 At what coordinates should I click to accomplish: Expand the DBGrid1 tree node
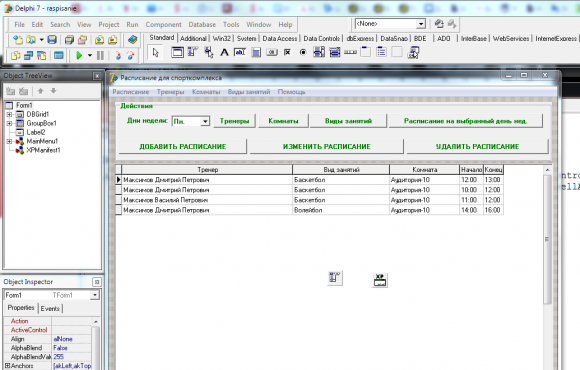(x=9, y=114)
